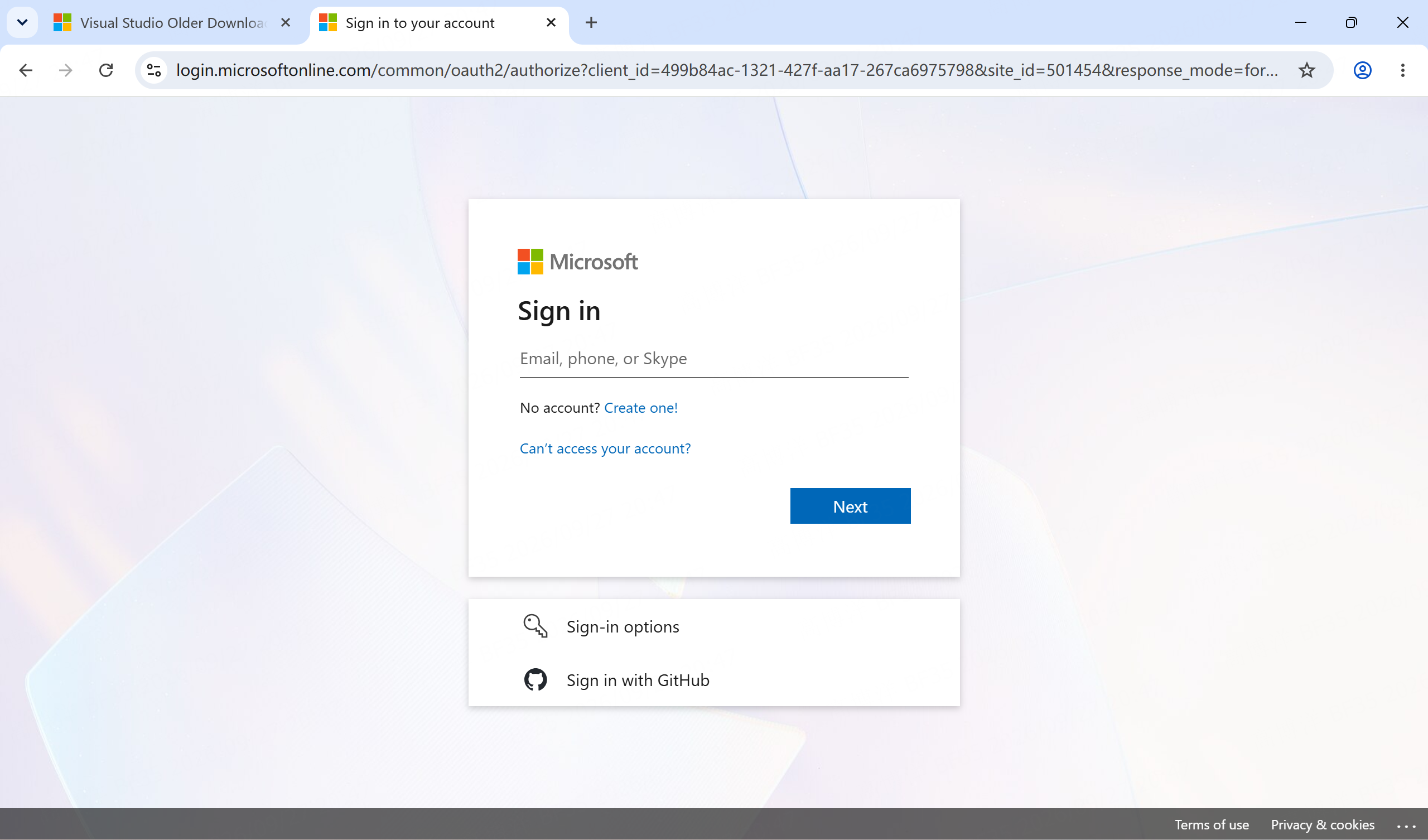This screenshot has width=1428, height=840.
Task: Click the GitHub octocat icon
Action: tap(535, 679)
